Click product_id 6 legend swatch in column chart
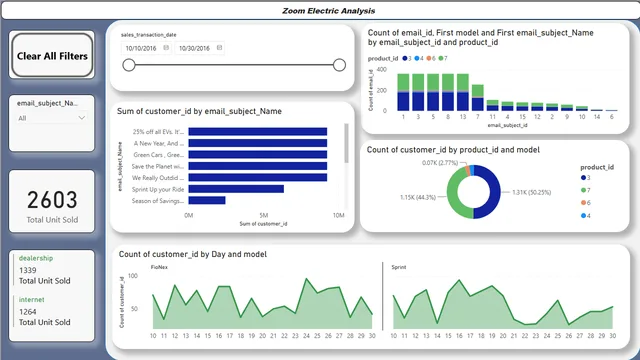Image resolution: width=640 pixels, height=360 pixels. (x=429, y=58)
